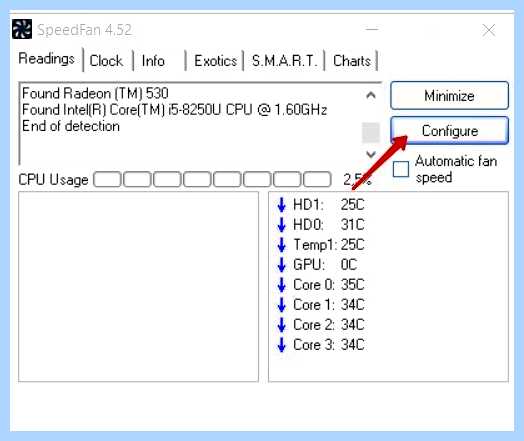The image size is (524, 441).
Task: Click the Minimize button
Action: (x=449, y=96)
